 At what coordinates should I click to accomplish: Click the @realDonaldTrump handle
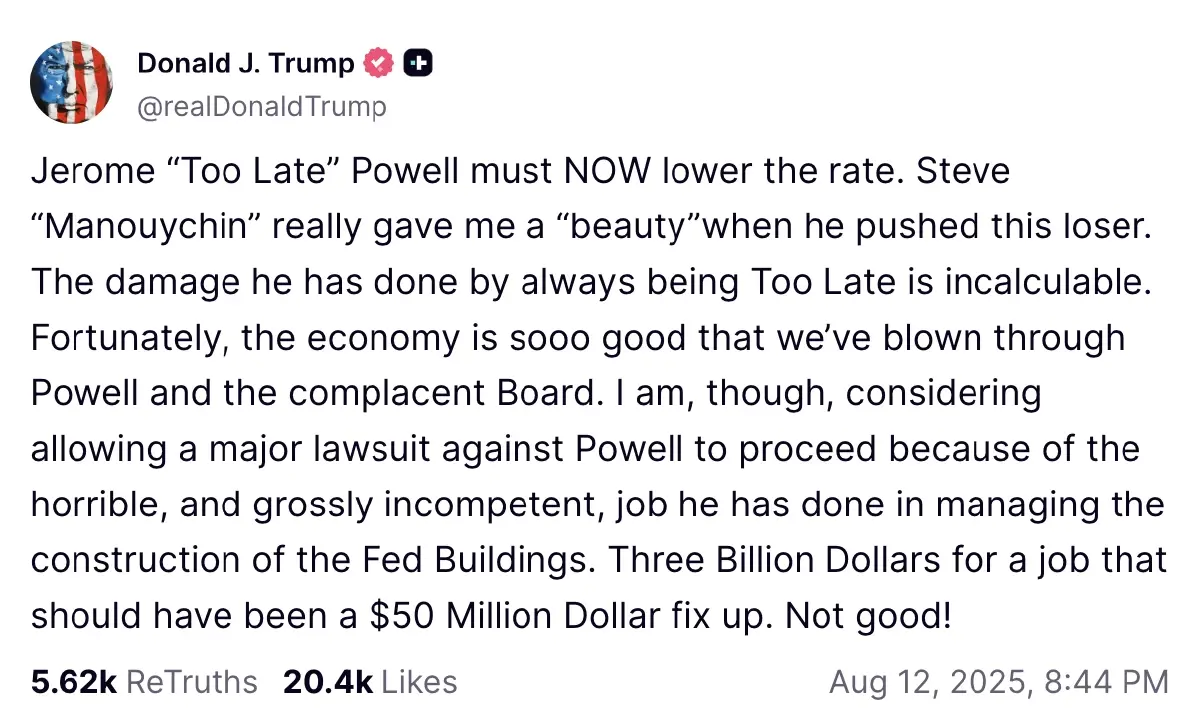point(261,106)
